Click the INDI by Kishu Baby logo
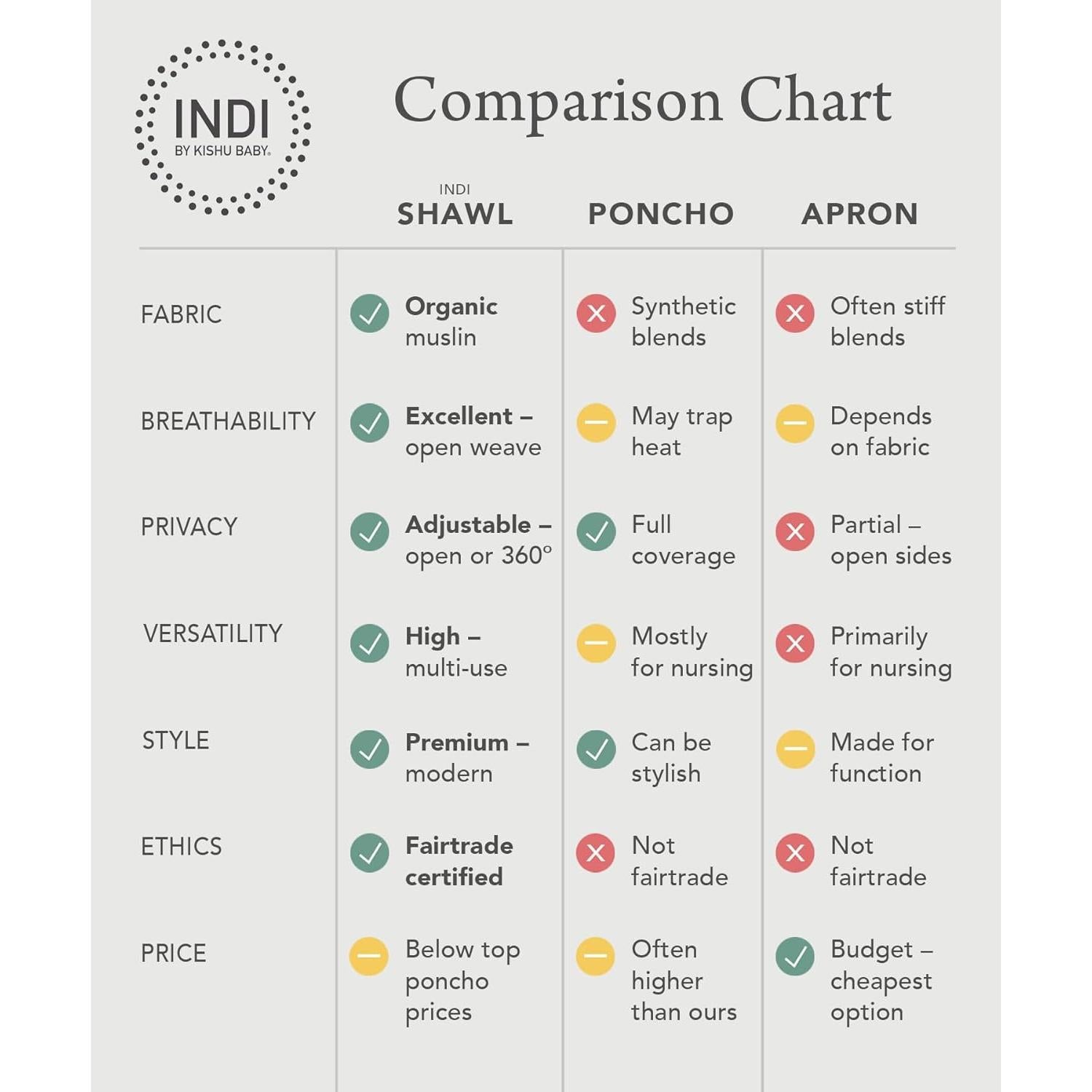This screenshot has width=1092, height=1092. pyautogui.click(x=223, y=127)
